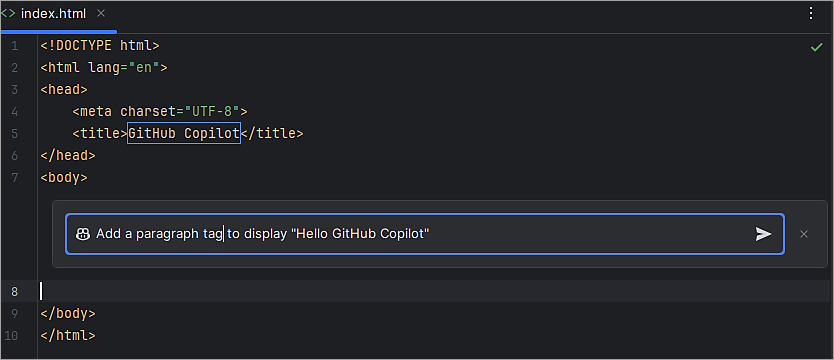Click the <html lang="en"> line
This screenshot has height=360, width=834.
pos(104,68)
